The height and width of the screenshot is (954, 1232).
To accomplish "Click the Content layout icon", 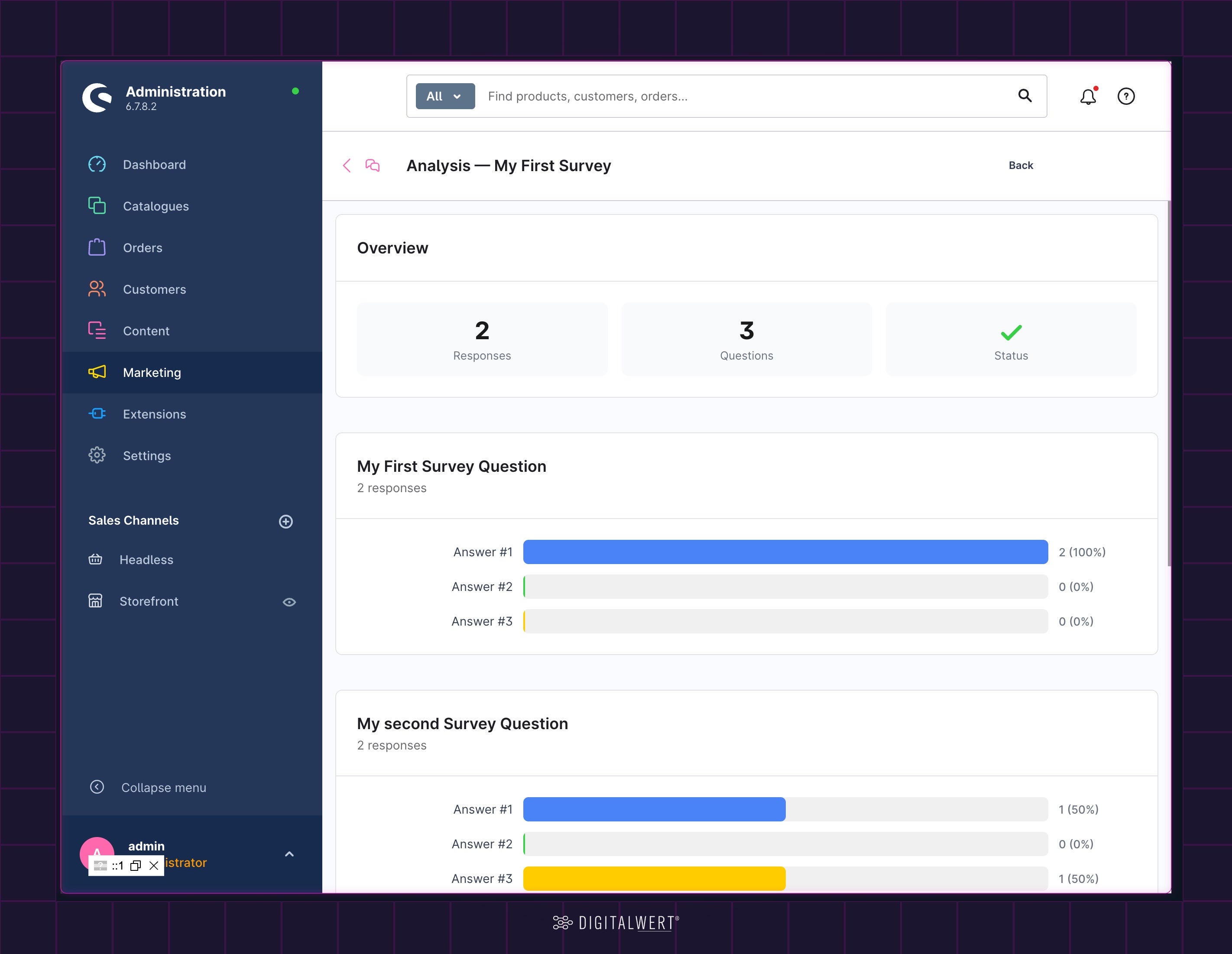I will click(97, 330).
